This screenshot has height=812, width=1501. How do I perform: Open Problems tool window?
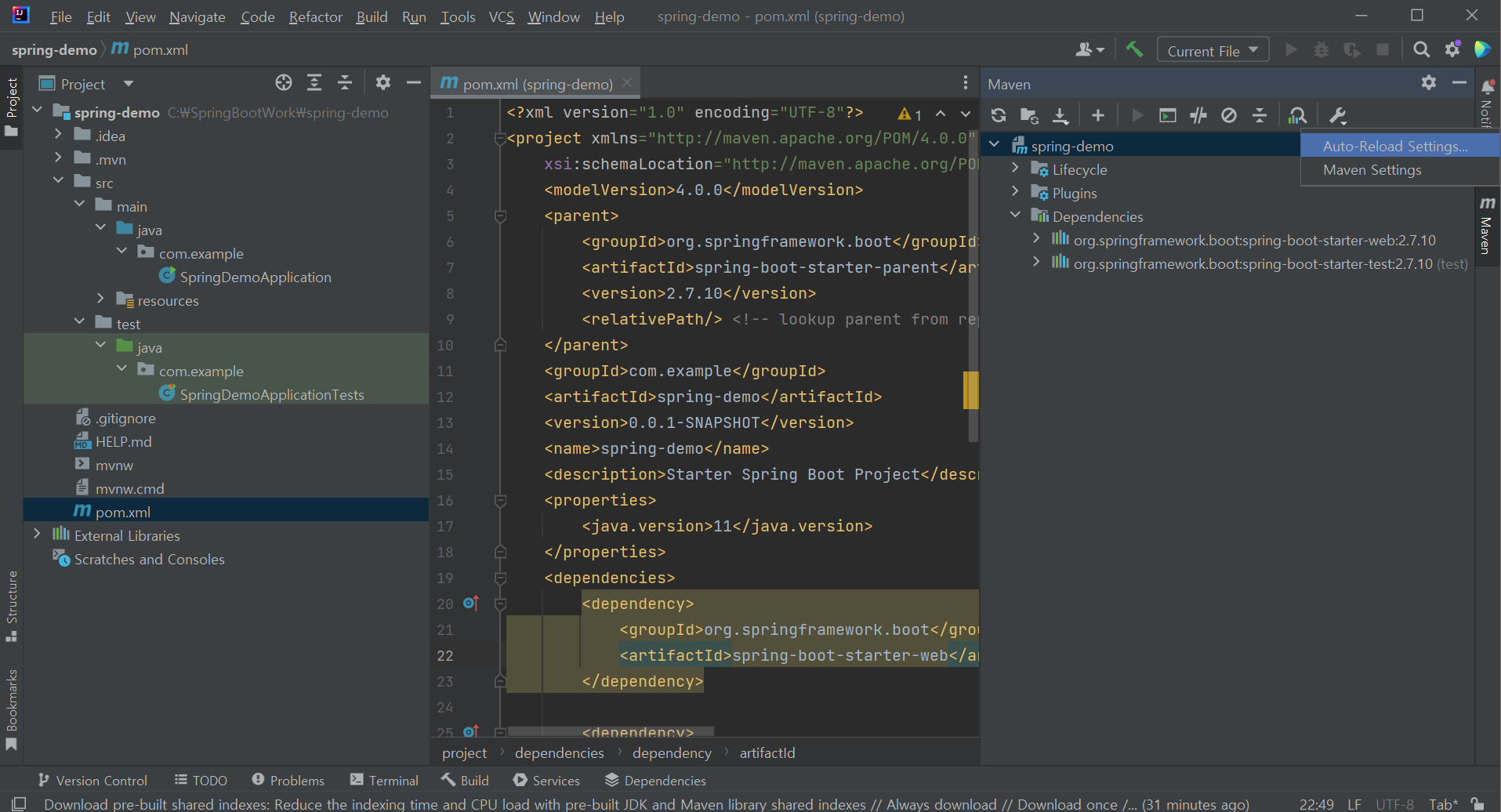[288, 781]
